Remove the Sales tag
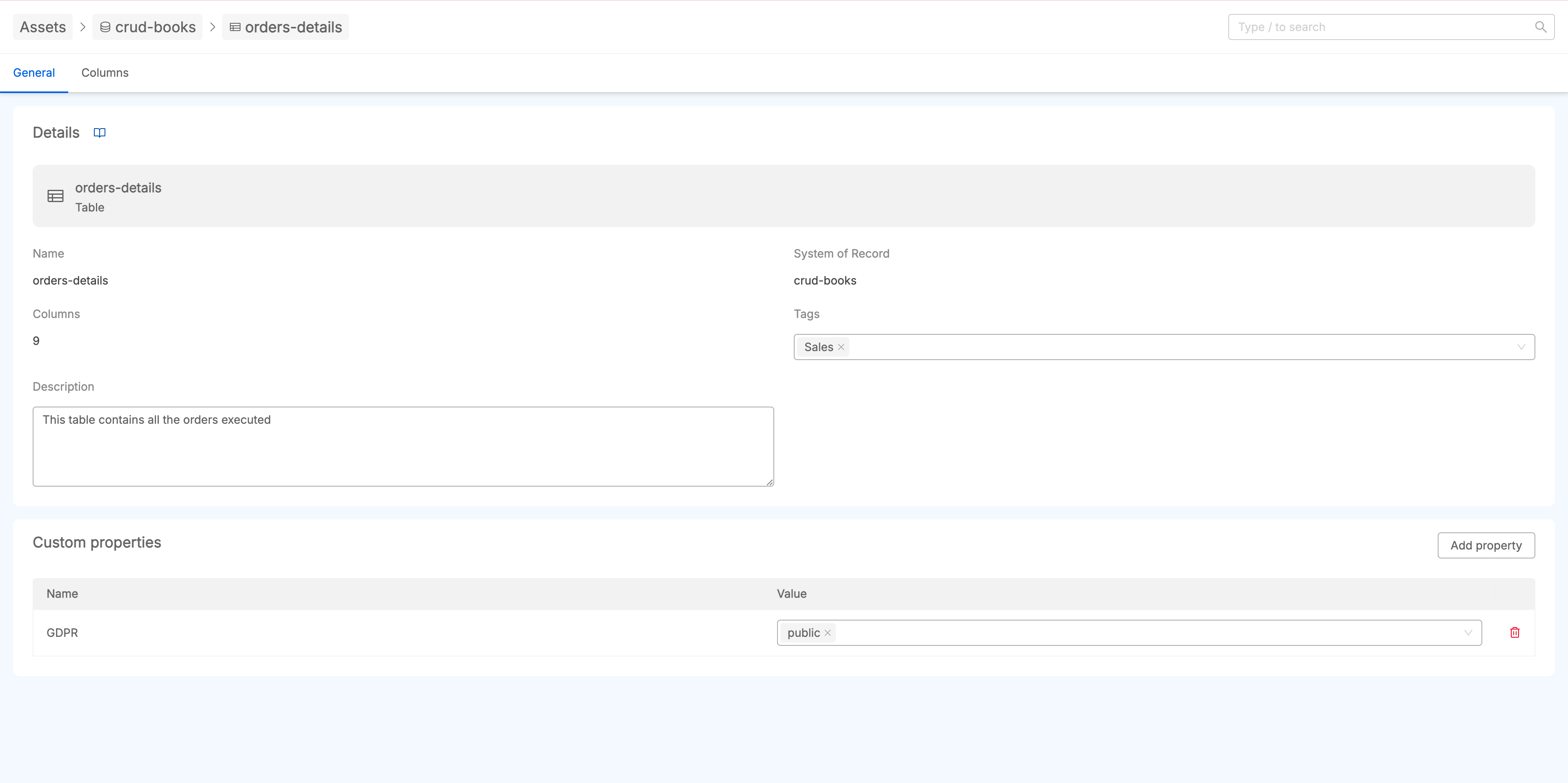Screen dimensions: 1568x783 (x=841, y=347)
